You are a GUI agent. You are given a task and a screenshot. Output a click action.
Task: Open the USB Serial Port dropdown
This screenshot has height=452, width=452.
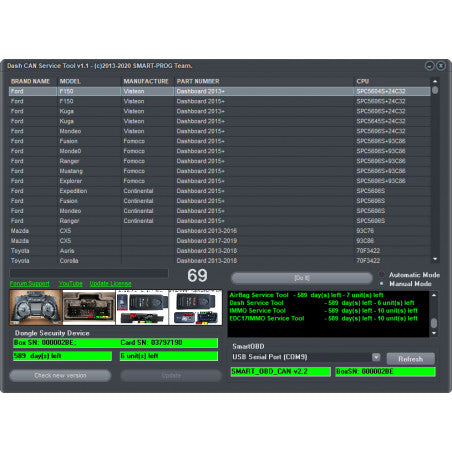click(376, 357)
